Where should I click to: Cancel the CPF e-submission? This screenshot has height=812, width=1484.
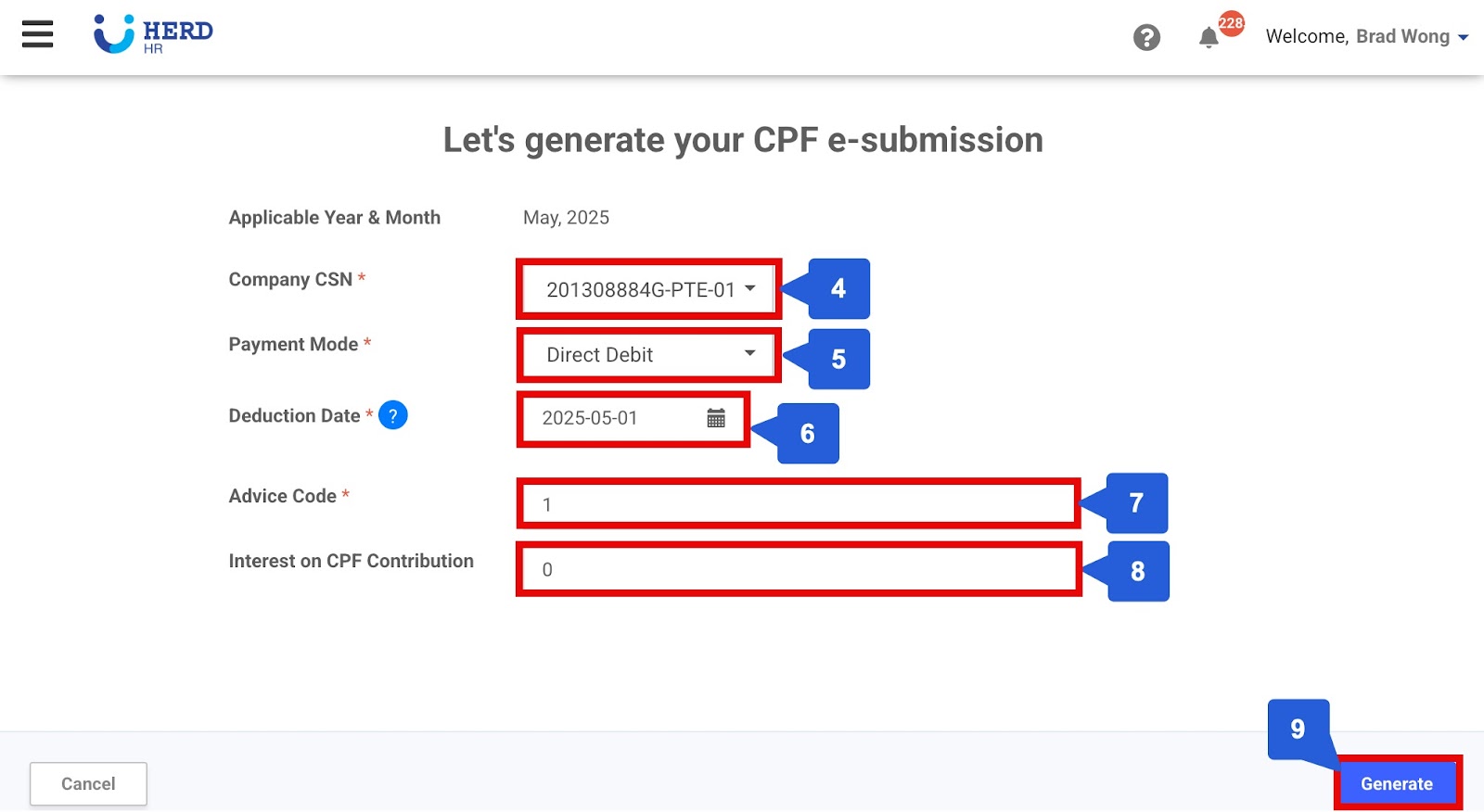point(88,783)
